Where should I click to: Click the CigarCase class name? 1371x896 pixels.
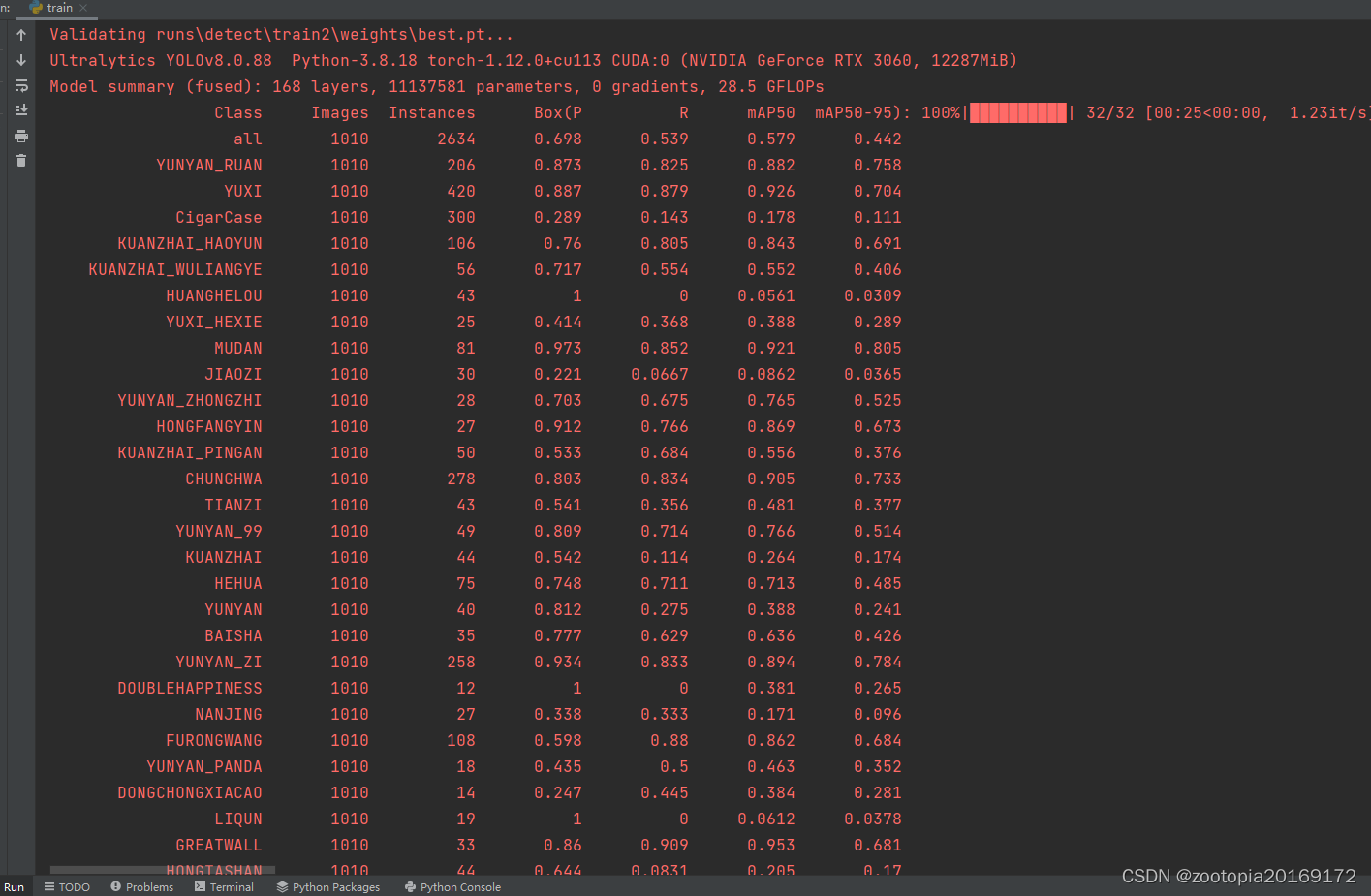coord(219,218)
